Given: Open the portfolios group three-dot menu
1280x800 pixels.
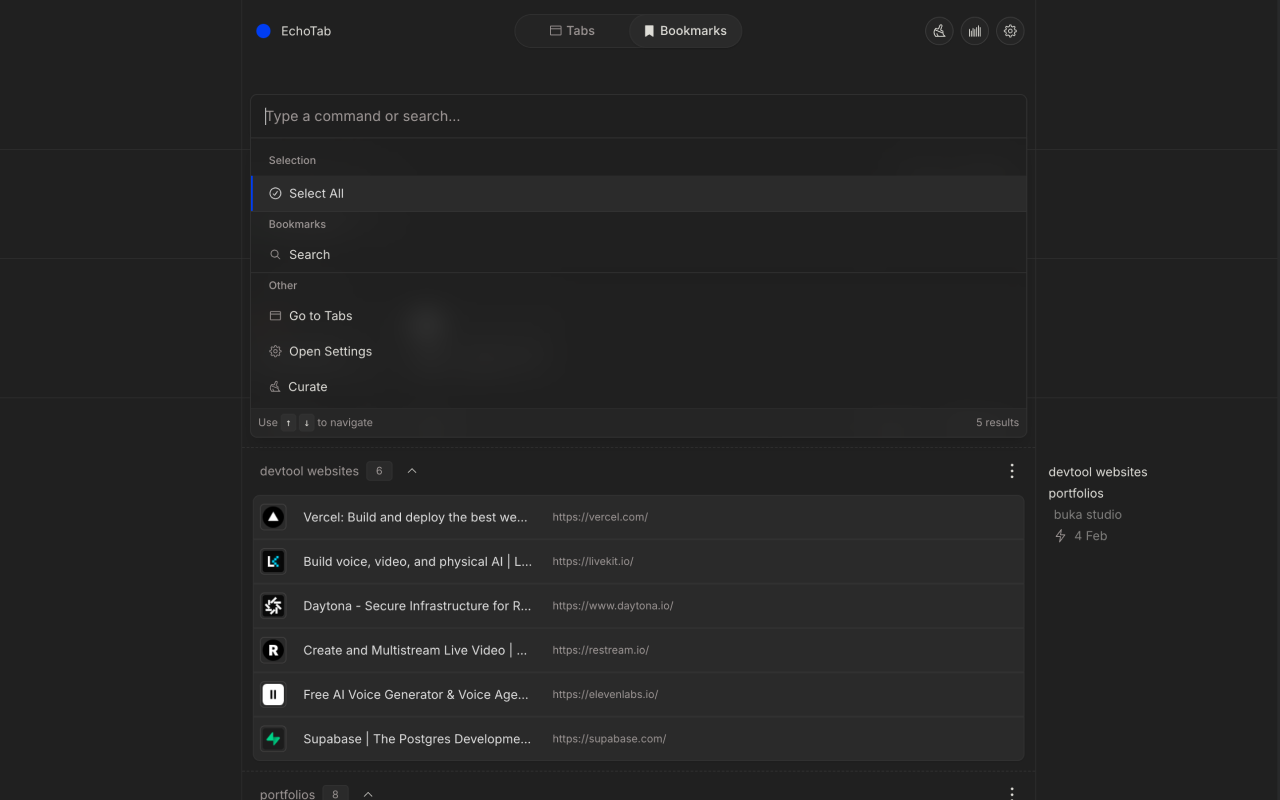Looking at the screenshot, I should click(1012, 794).
